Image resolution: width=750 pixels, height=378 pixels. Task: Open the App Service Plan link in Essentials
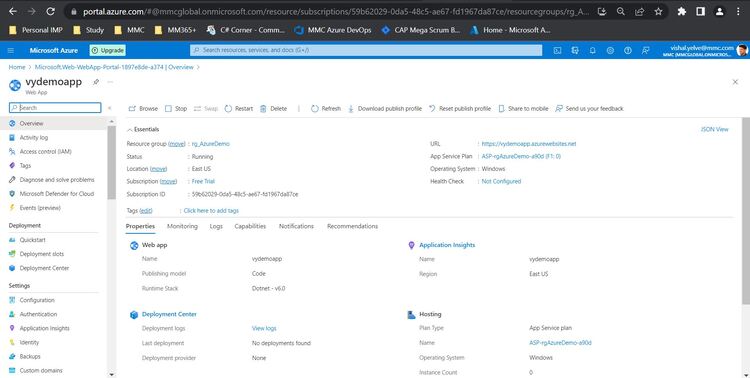(521, 156)
